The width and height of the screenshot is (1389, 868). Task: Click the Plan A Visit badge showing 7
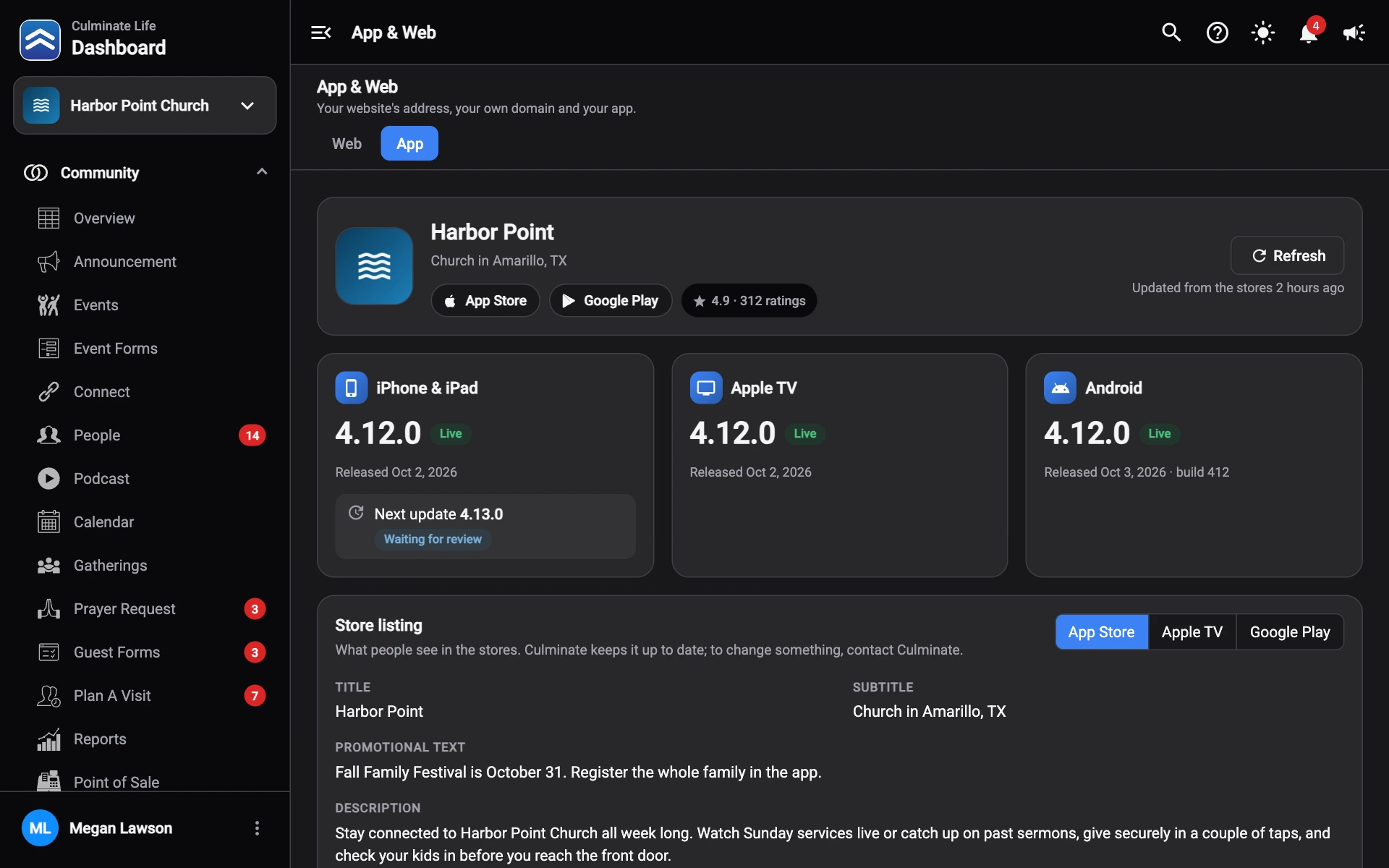click(255, 696)
